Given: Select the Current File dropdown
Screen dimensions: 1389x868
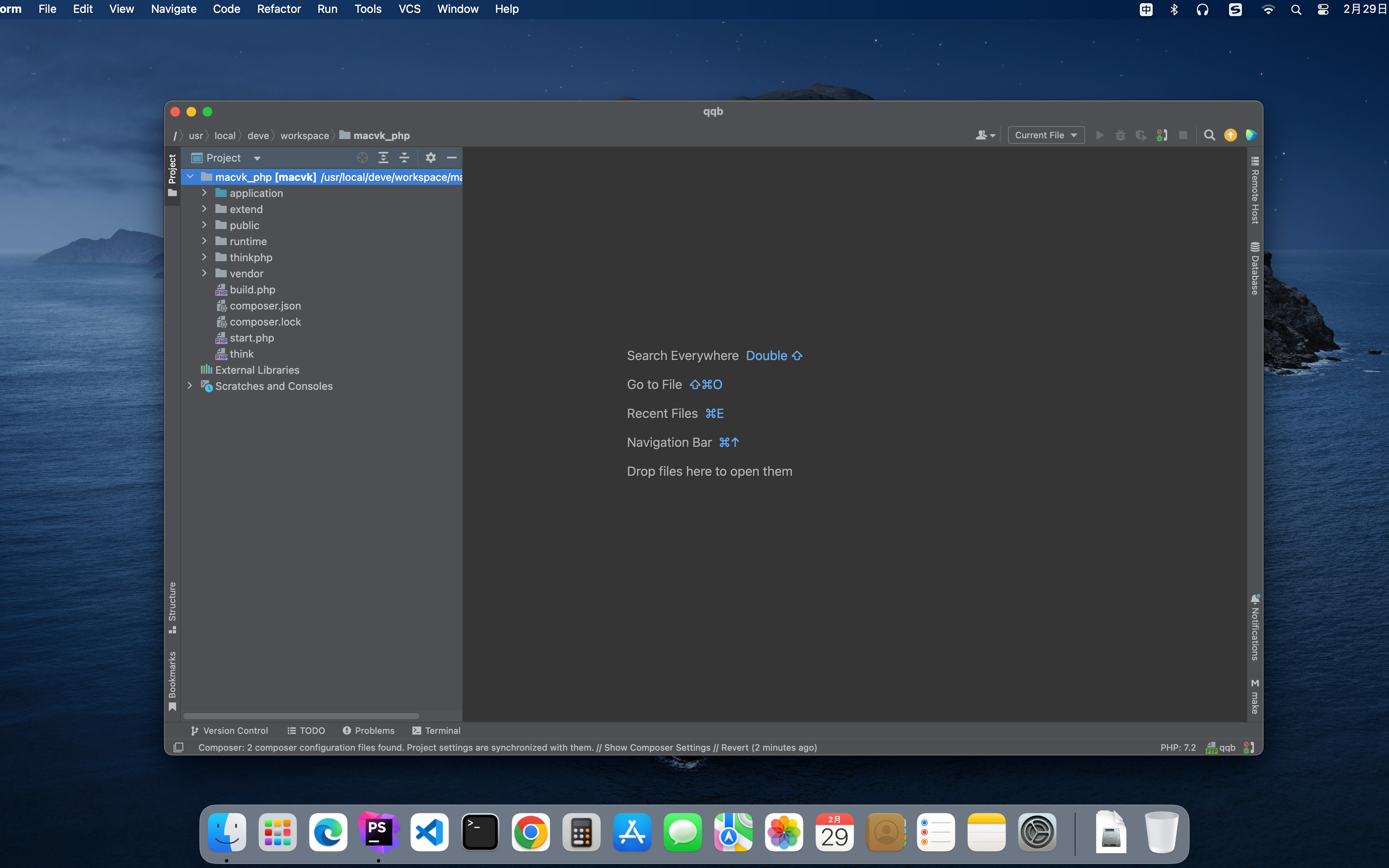Looking at the screenshot, I should tap(1045, 135).
